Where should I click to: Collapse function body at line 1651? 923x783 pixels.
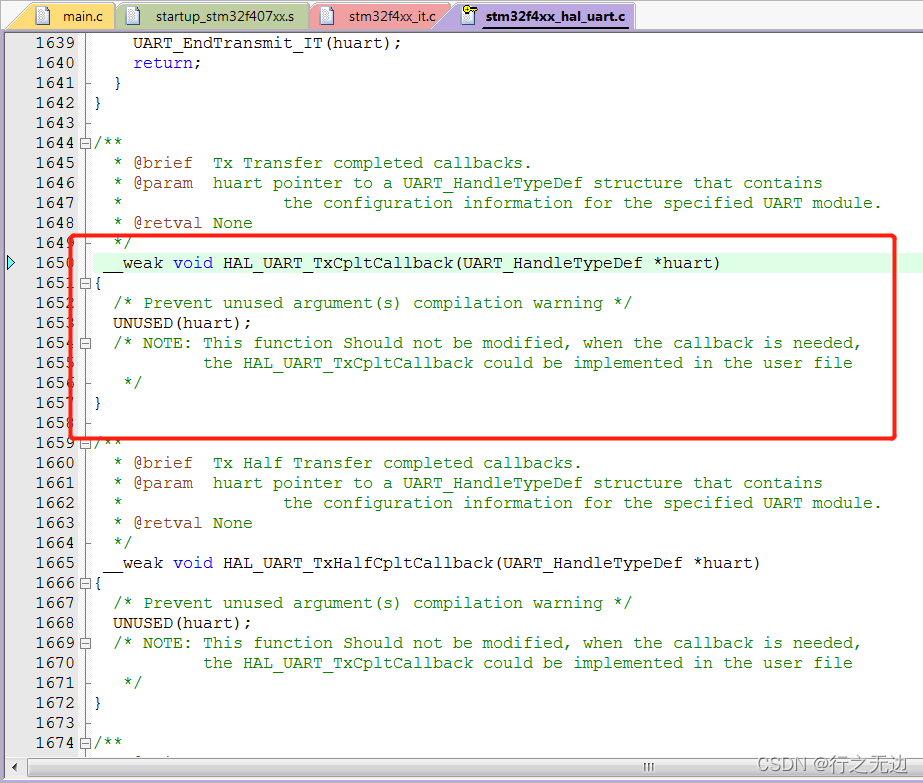(x=85, y=283)
